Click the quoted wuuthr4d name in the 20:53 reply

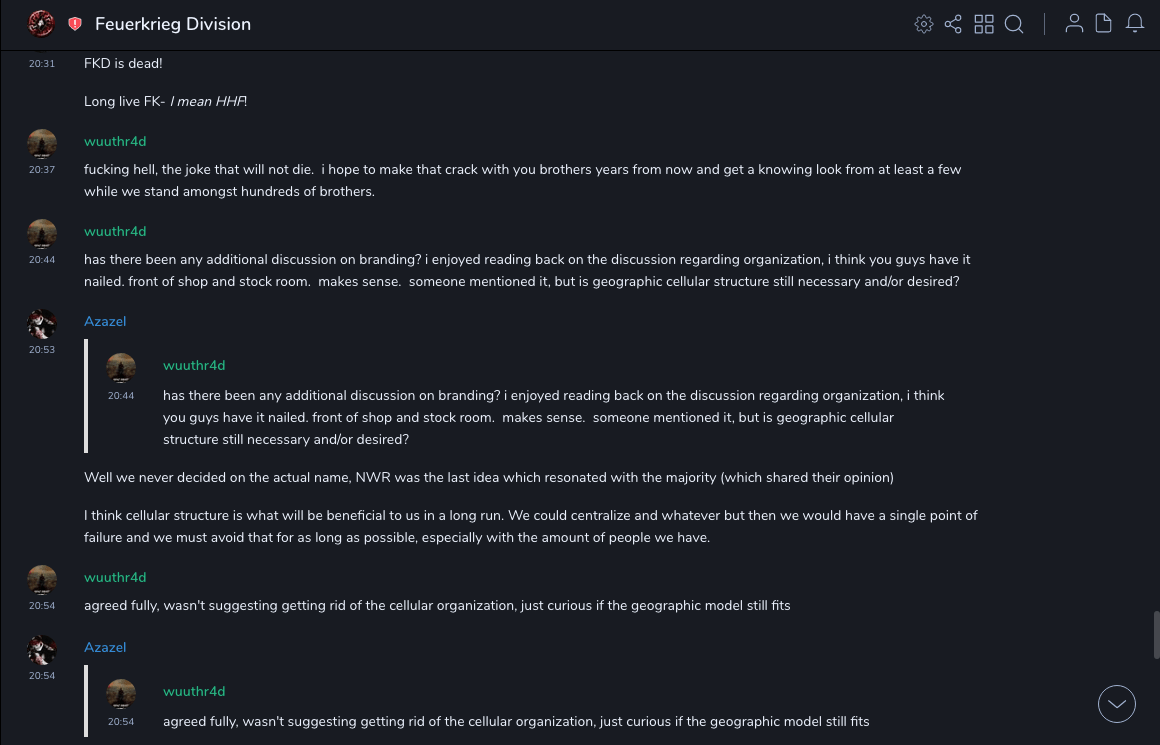pos(194,366)
